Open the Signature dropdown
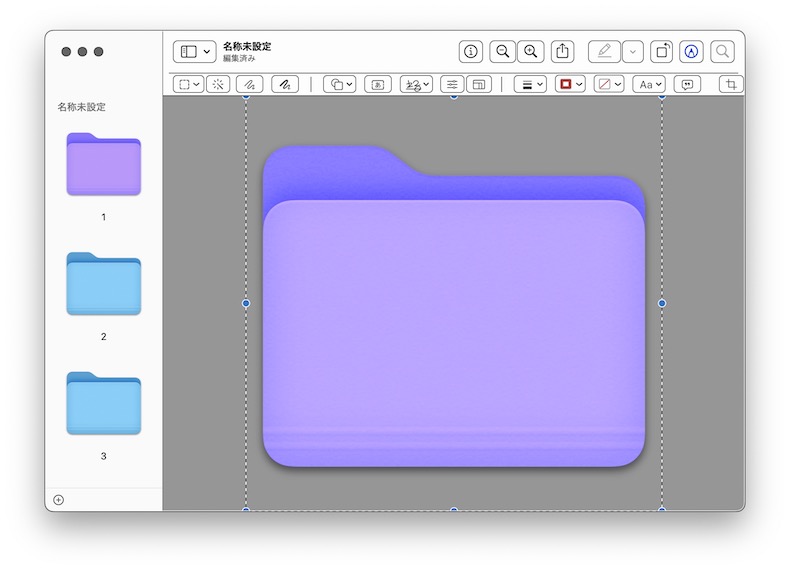The image size is (790, 571). (x=416, y=85)
